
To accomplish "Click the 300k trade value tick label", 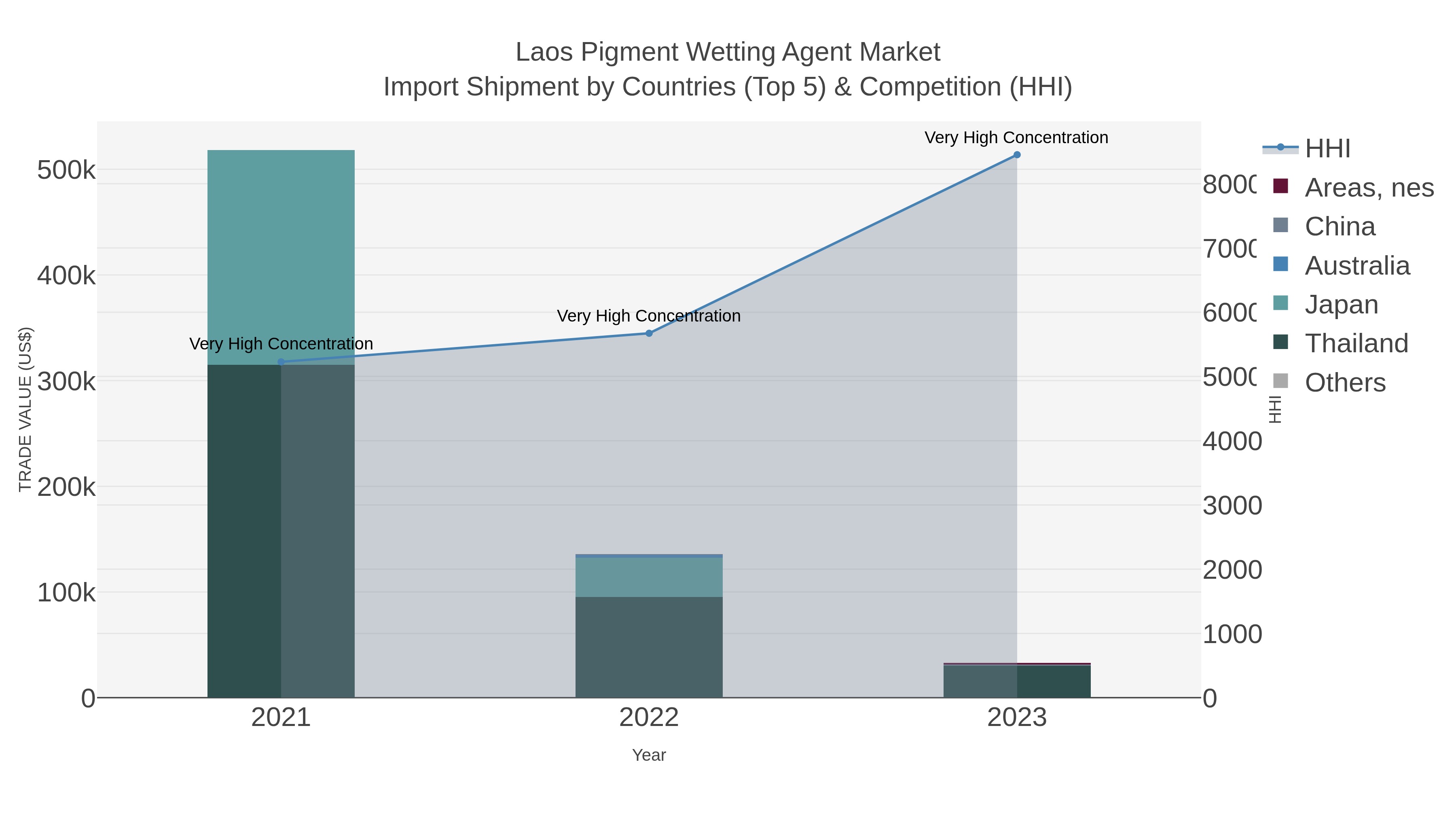I will click(66, 381).
